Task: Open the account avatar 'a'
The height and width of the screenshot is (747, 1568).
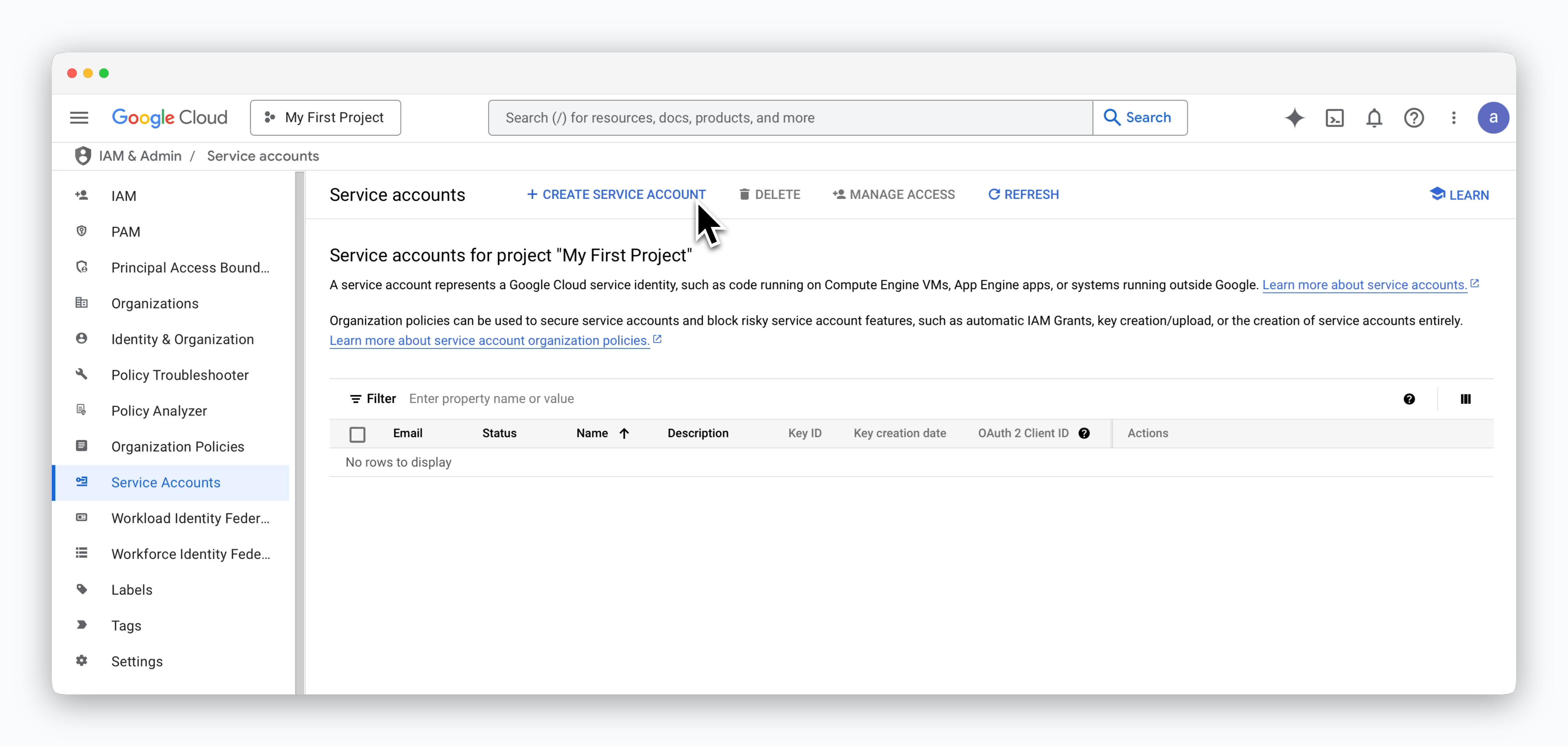Action: click(x=1493, y=118)
